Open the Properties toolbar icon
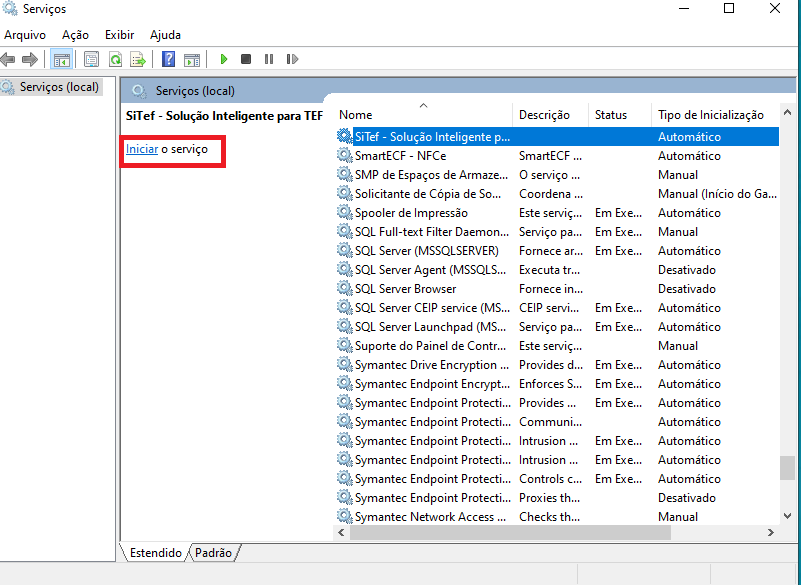The height and width of the screenshot is (585, 805). (x=91, y=60)
